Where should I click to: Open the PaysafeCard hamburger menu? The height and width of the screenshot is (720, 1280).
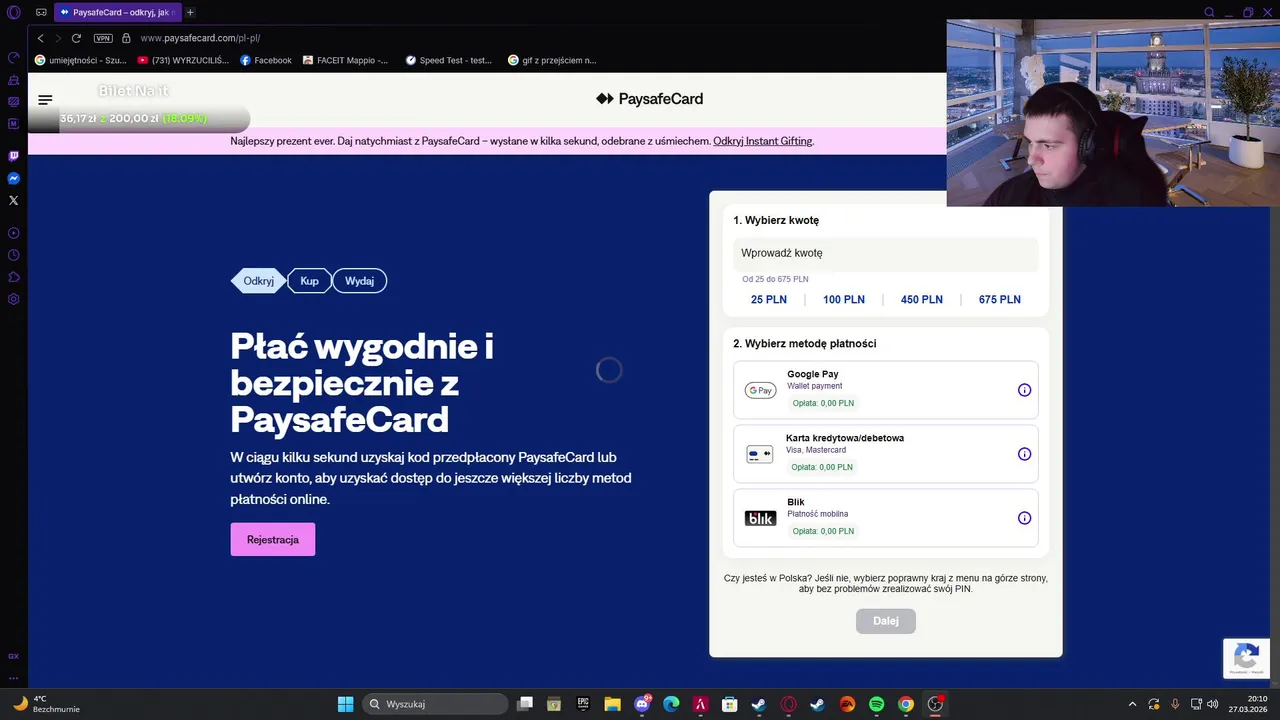coord(45,100)
